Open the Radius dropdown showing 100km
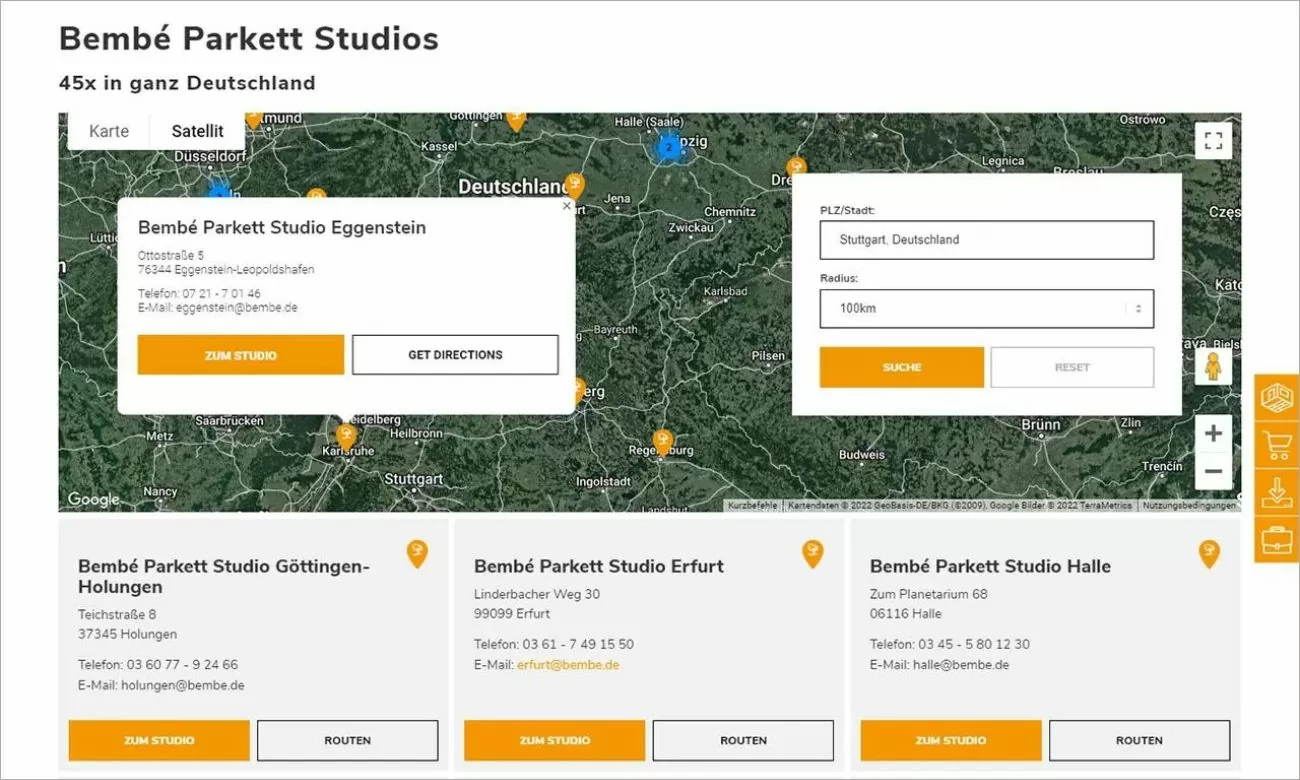The height and width of the screenshot is (780, 1300). [986, 309]
